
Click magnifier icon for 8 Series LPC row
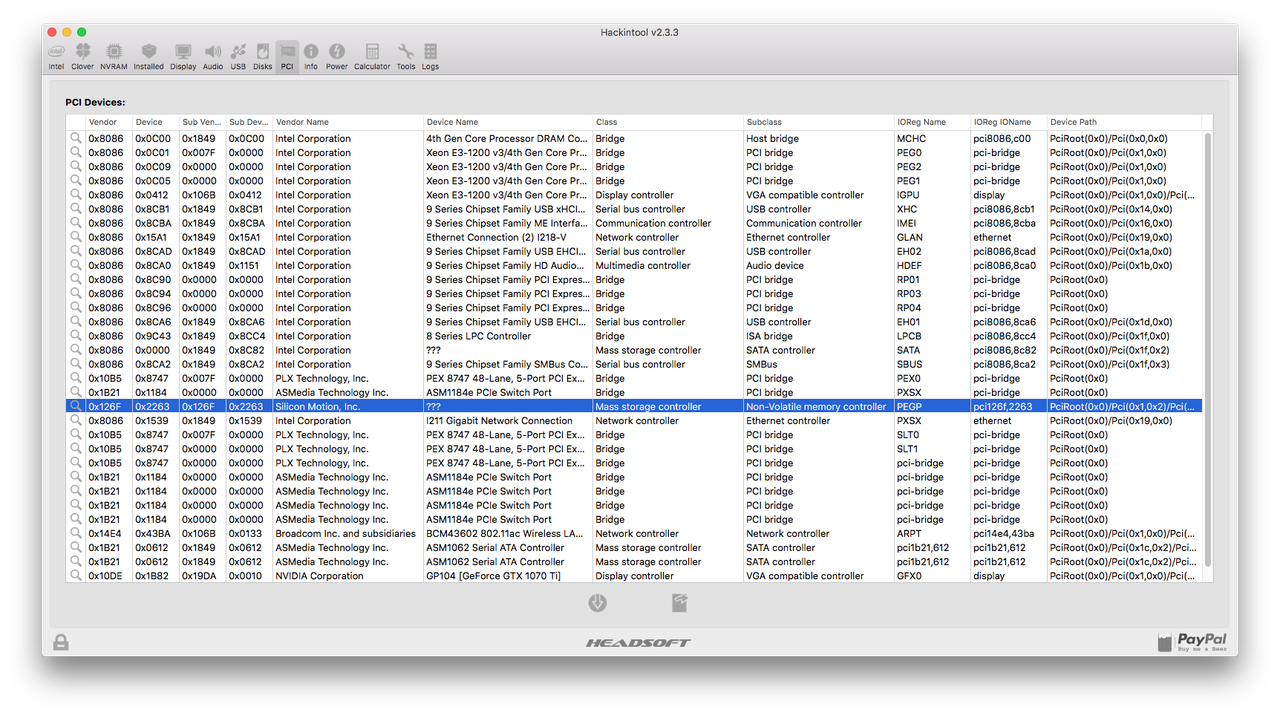point(75,336)
